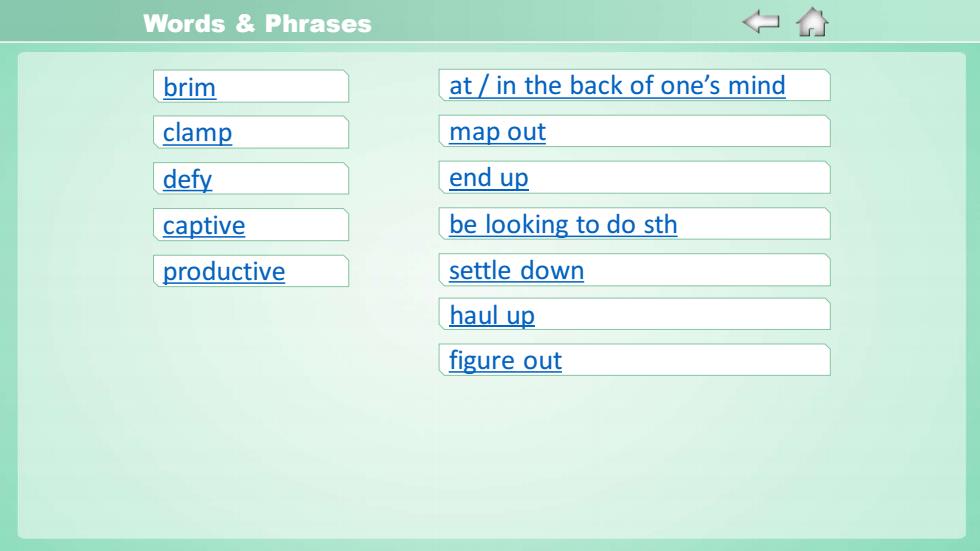Open the 'brim' word link
Image resolution: width=980 pixels, height=551 pixels.
tap(189, 87)
